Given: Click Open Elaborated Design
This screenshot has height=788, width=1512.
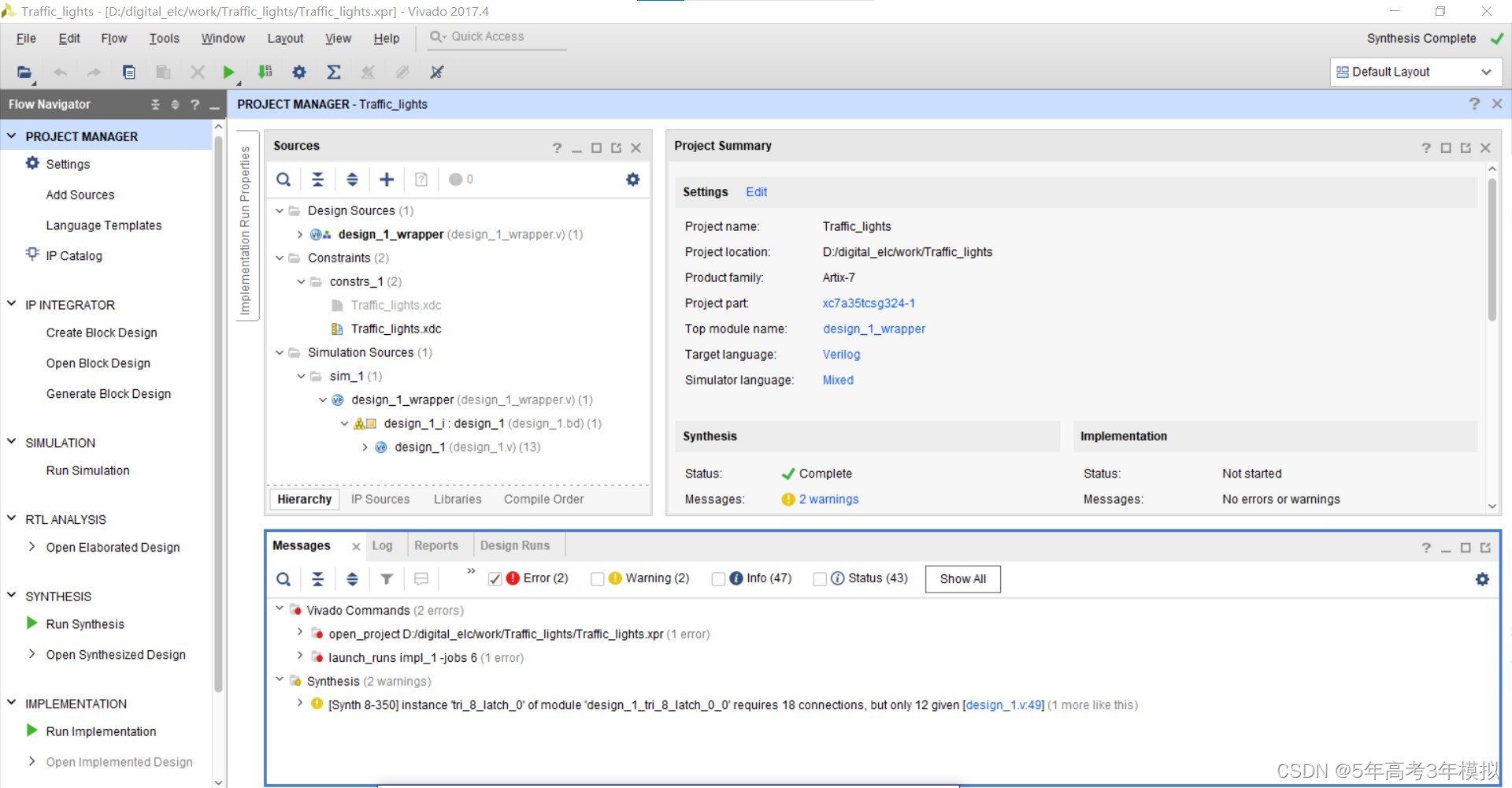Looking at the screenshot, I should [x=113, y=547].
